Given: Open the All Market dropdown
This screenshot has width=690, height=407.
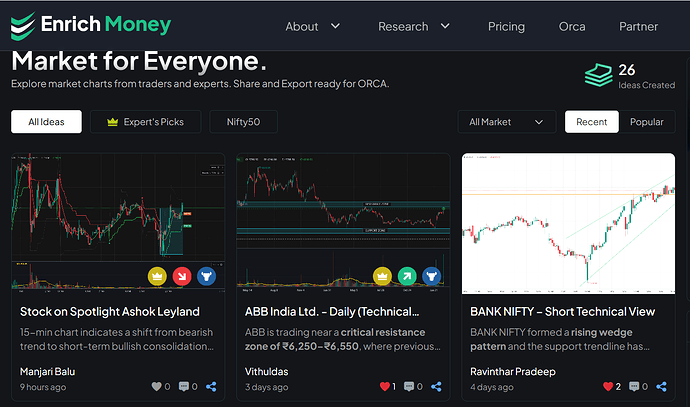Looking at the screenshot, I should tap(507, 122).
